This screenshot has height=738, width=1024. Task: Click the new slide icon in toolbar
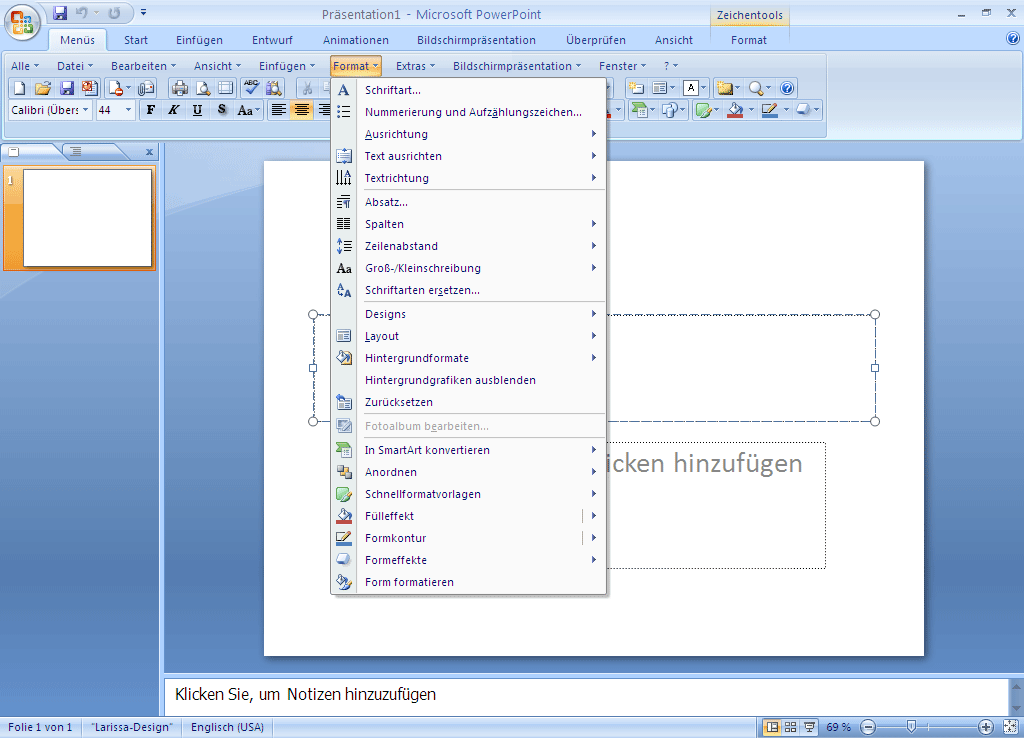coord(636,88)
